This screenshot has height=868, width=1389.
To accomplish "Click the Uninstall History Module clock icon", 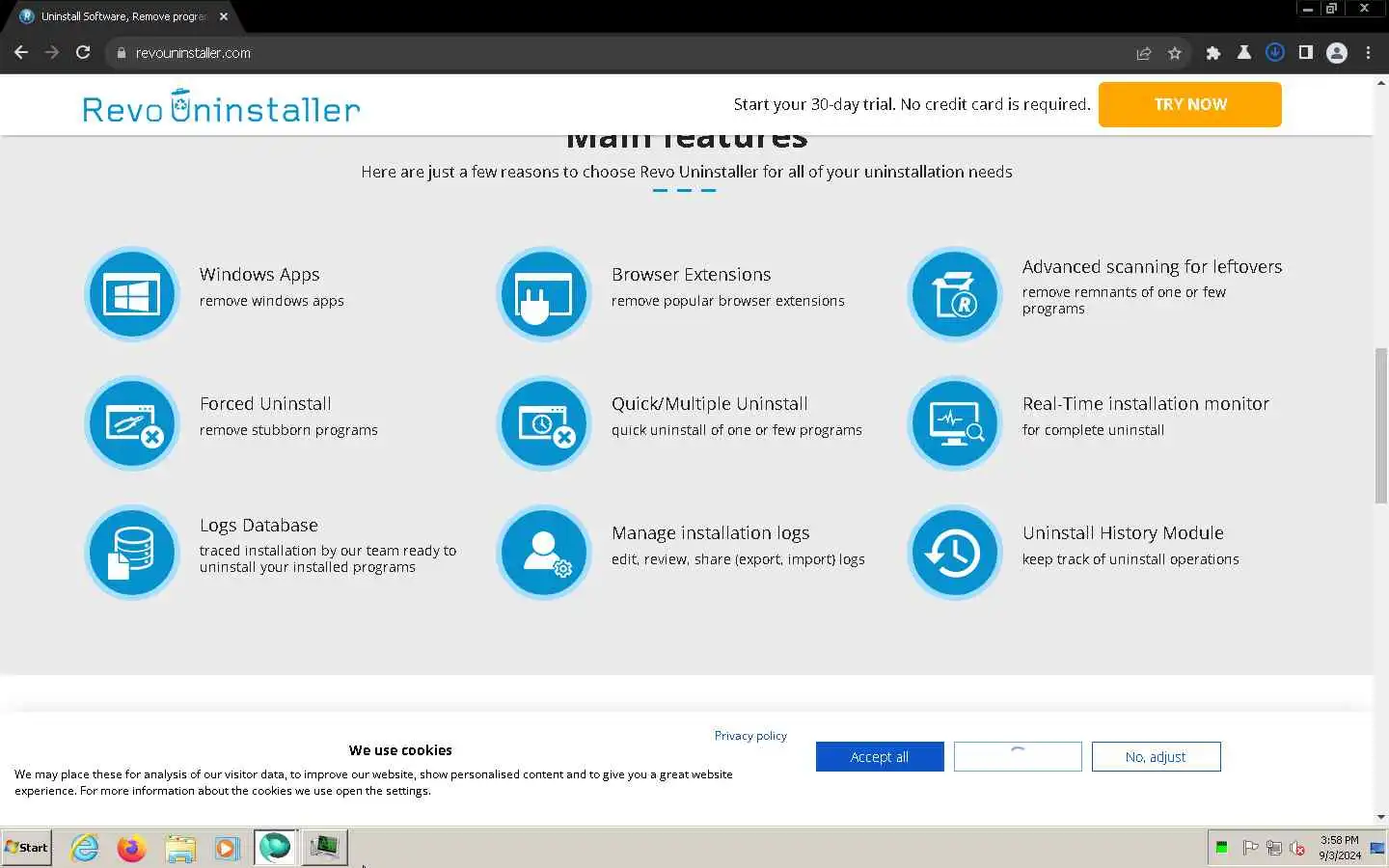I will coord(955,553).
